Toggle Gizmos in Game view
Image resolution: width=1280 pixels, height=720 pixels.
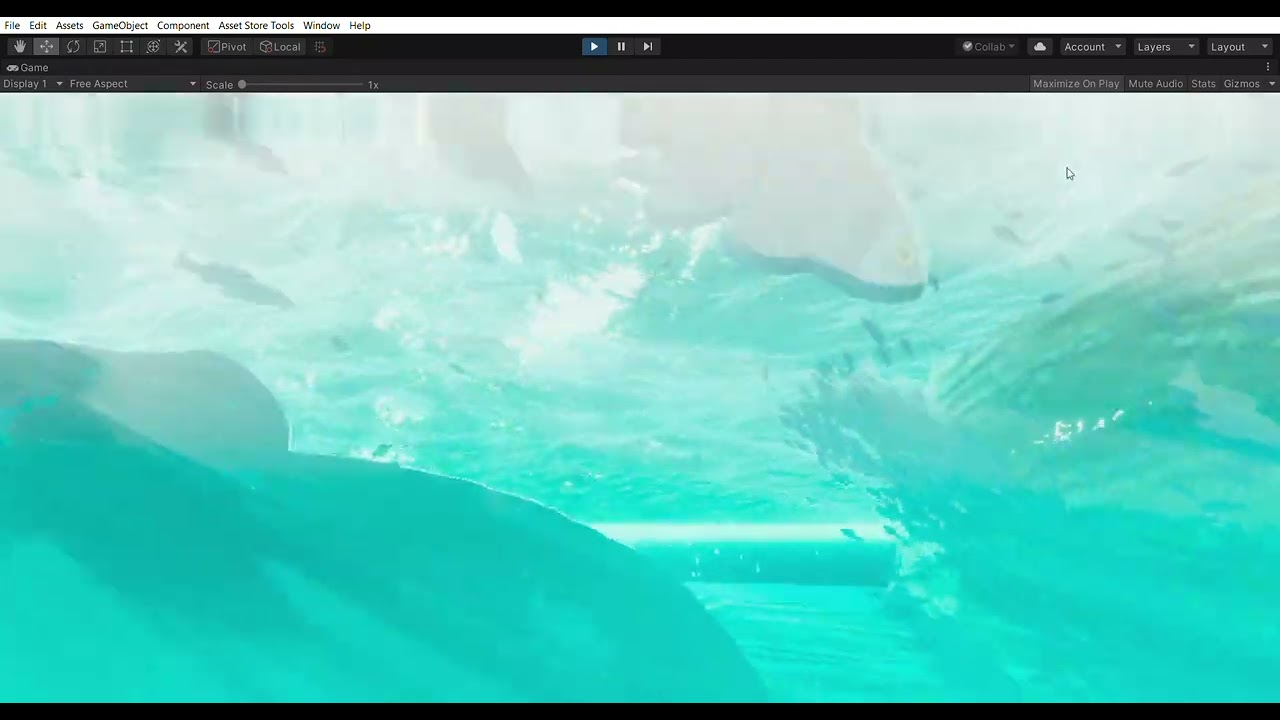[x=1241, y=84]
